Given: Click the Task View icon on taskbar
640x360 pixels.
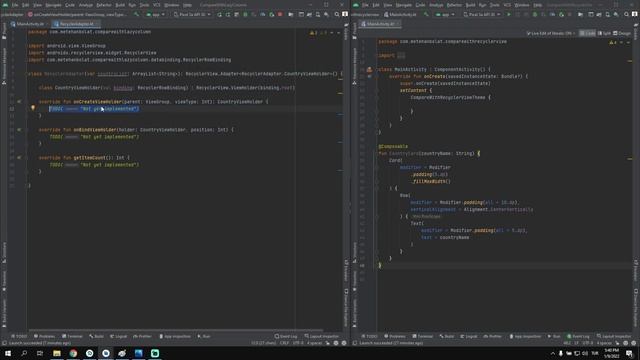Looking at the screenshot, I should click(40, 353).
